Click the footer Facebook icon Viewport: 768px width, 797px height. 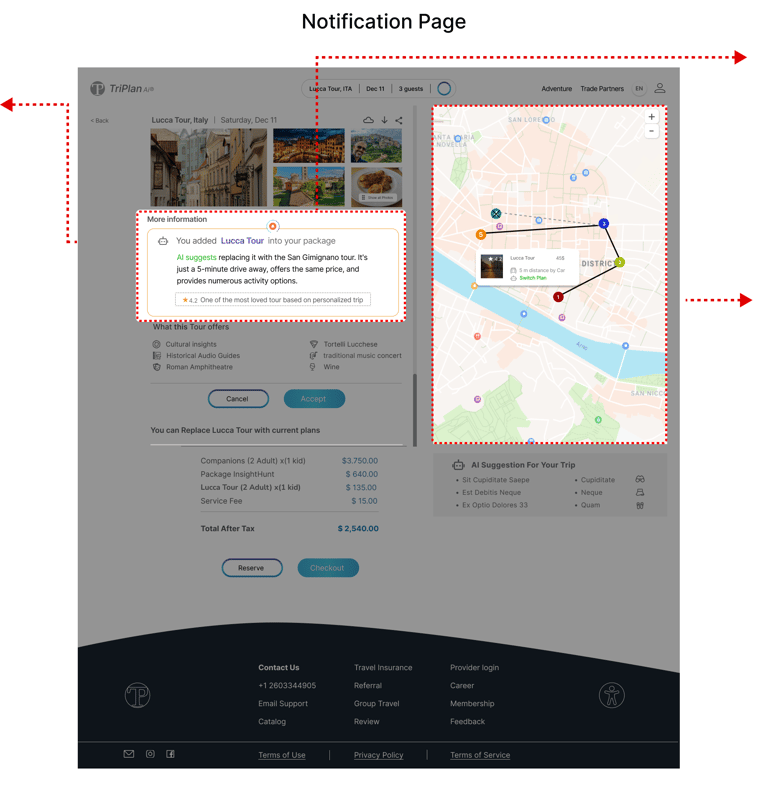170,754
